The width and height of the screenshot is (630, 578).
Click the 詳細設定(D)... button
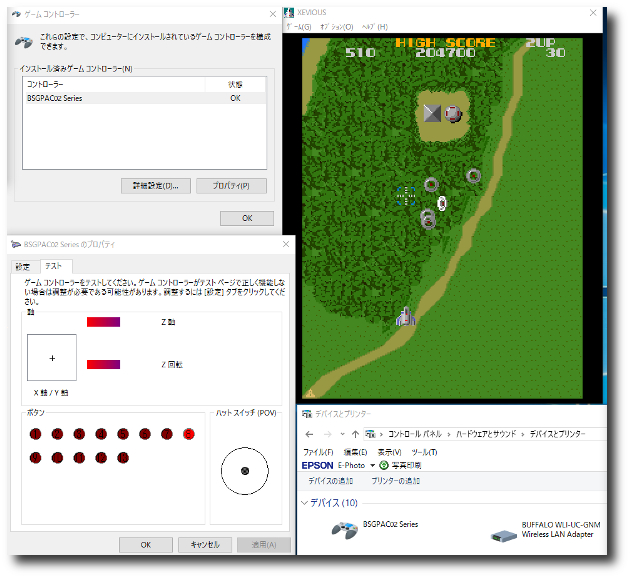click(154, 185)
